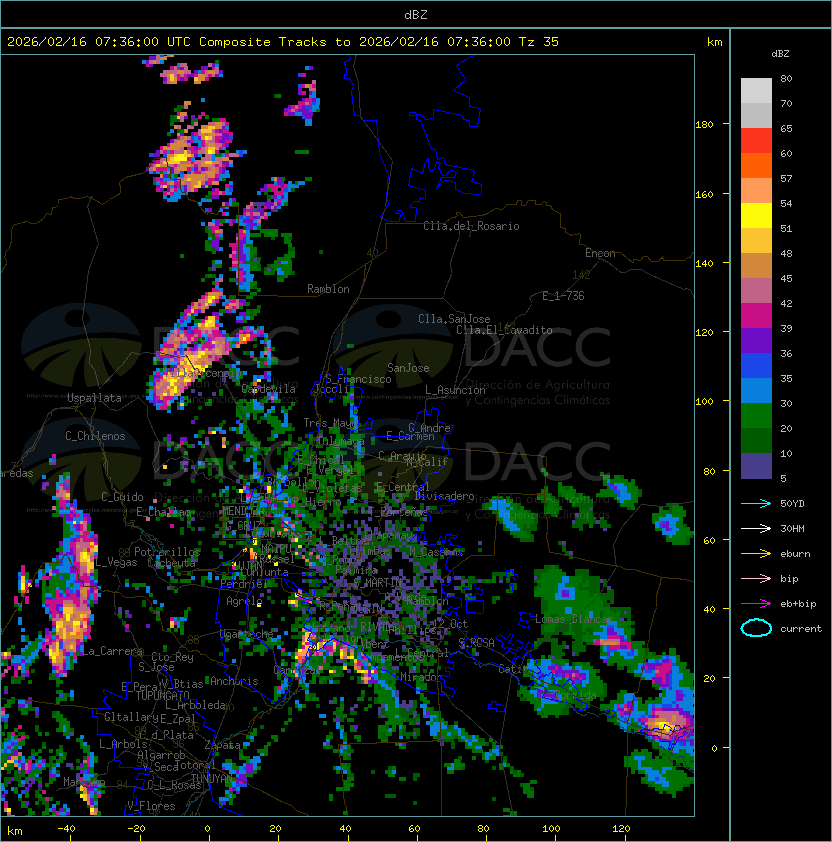832x842 pixels.
Task: Click the Perdriel place label
Action: 244,583
